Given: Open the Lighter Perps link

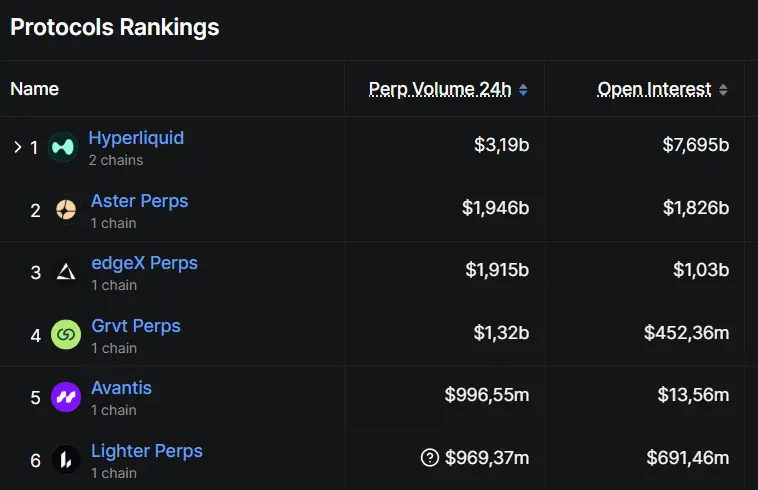Looking at the screenshot, I should (x=147, y=451).
